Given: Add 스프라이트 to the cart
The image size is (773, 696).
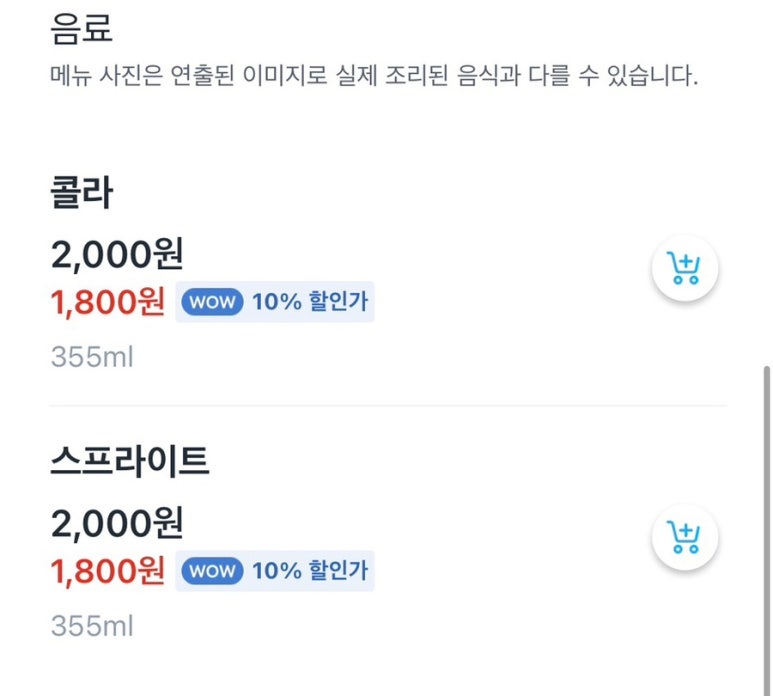Looking at the screenshot, I should click(x=685, y=537).
